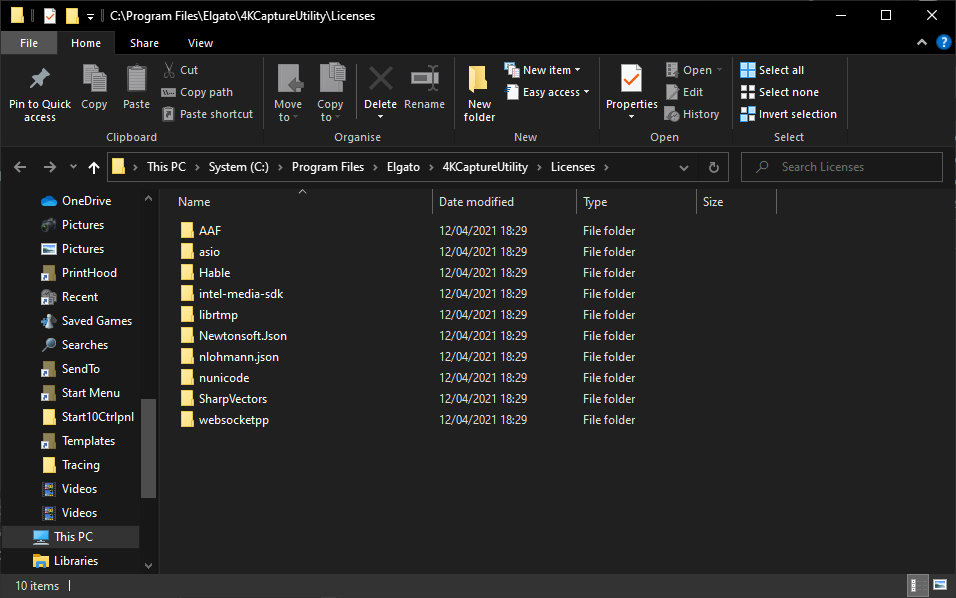956x598 pixels.
Task: Click Select all button
Action: tap(772, 70)
